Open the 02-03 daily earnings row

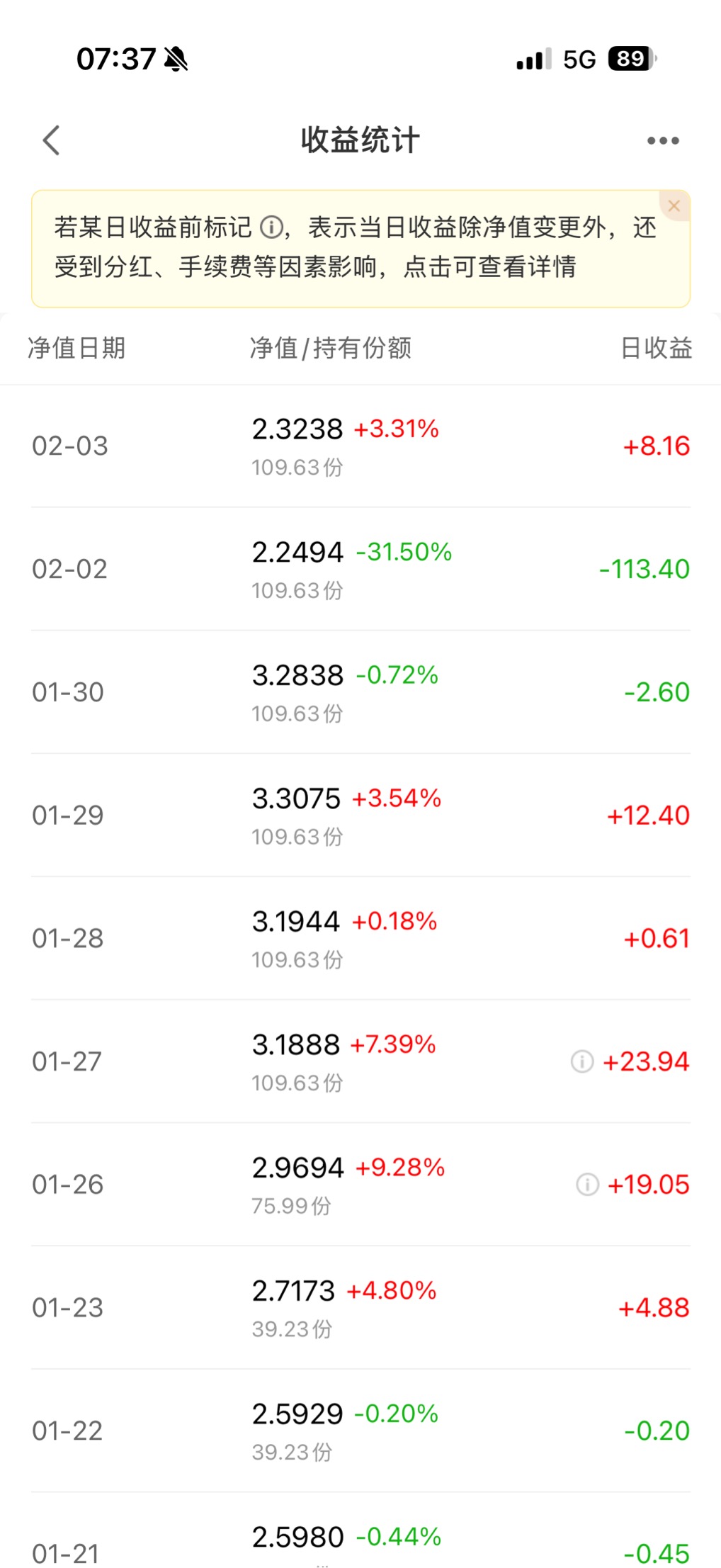(x=360, y=446)
